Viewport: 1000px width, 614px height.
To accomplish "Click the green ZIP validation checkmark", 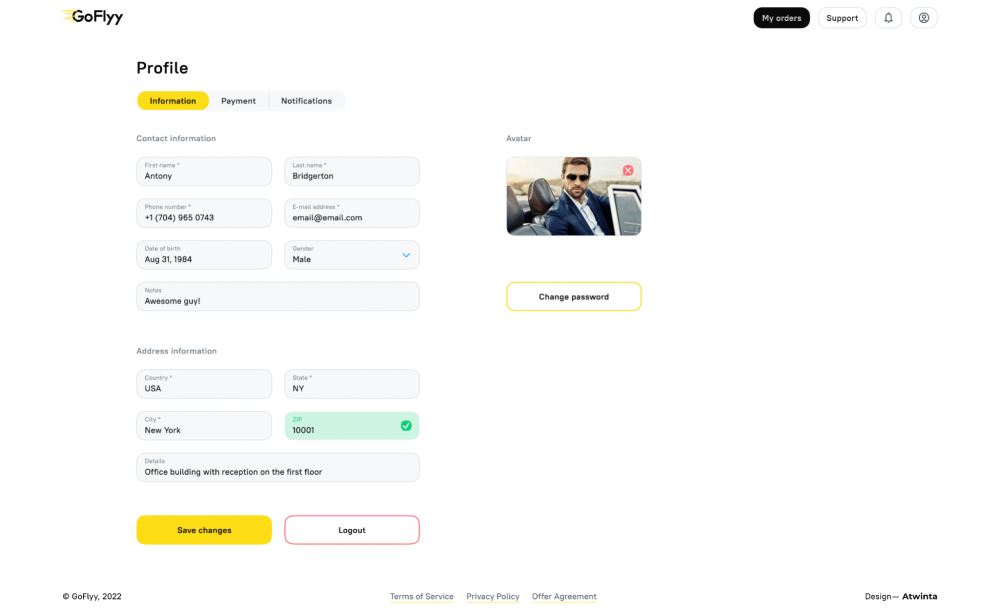I will 406,426.
